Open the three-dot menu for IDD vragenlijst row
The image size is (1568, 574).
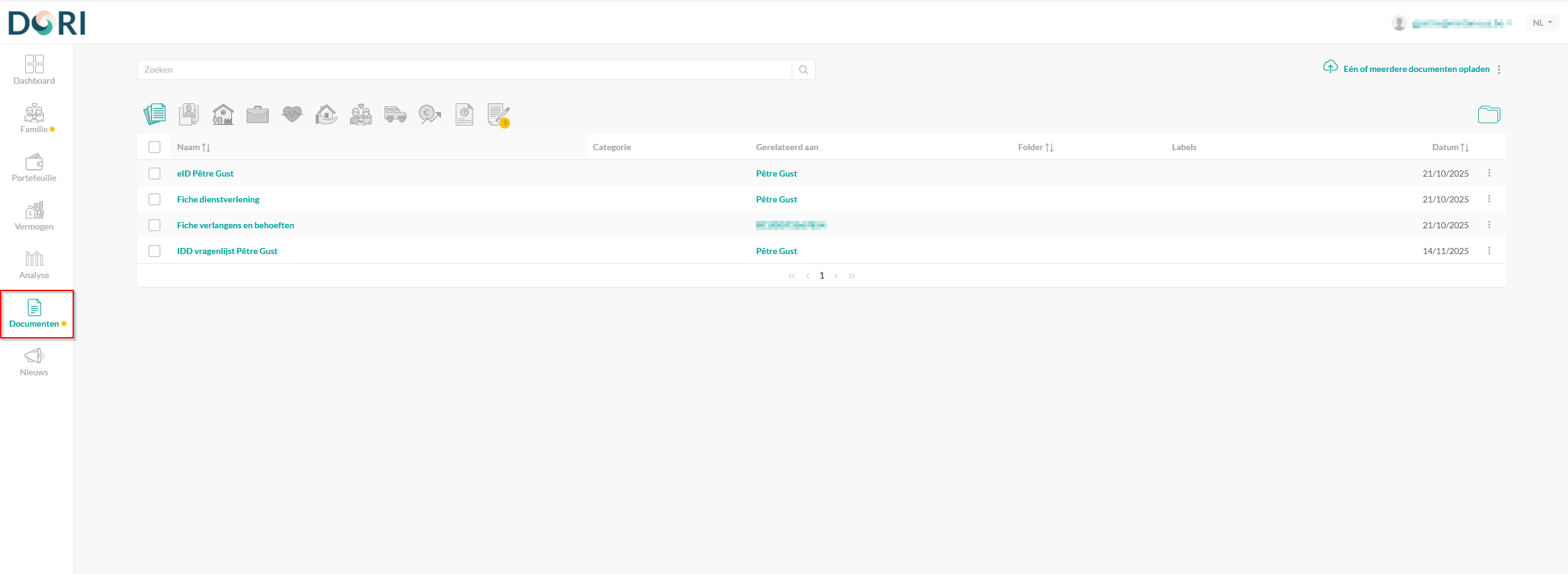coord(1489,250)
